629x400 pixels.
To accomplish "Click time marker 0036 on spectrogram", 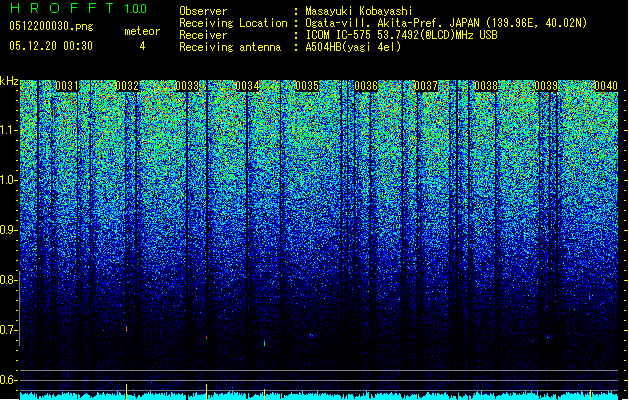I will [x=366, y=86].
